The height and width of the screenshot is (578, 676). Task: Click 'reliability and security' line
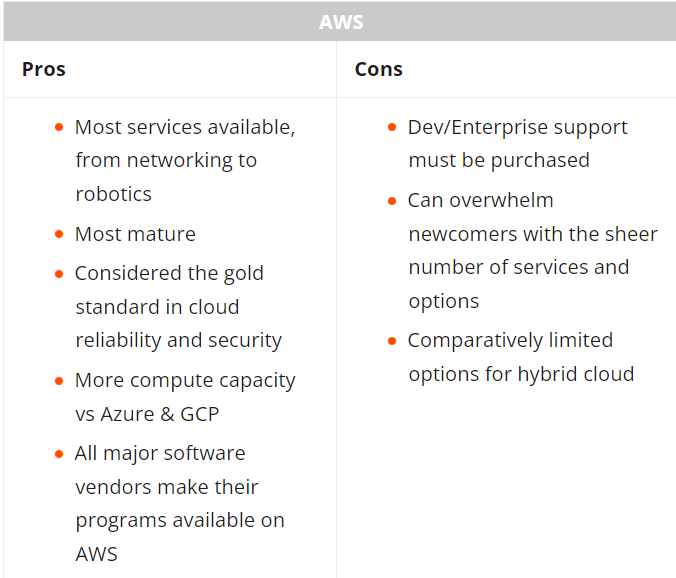[178, 341]
